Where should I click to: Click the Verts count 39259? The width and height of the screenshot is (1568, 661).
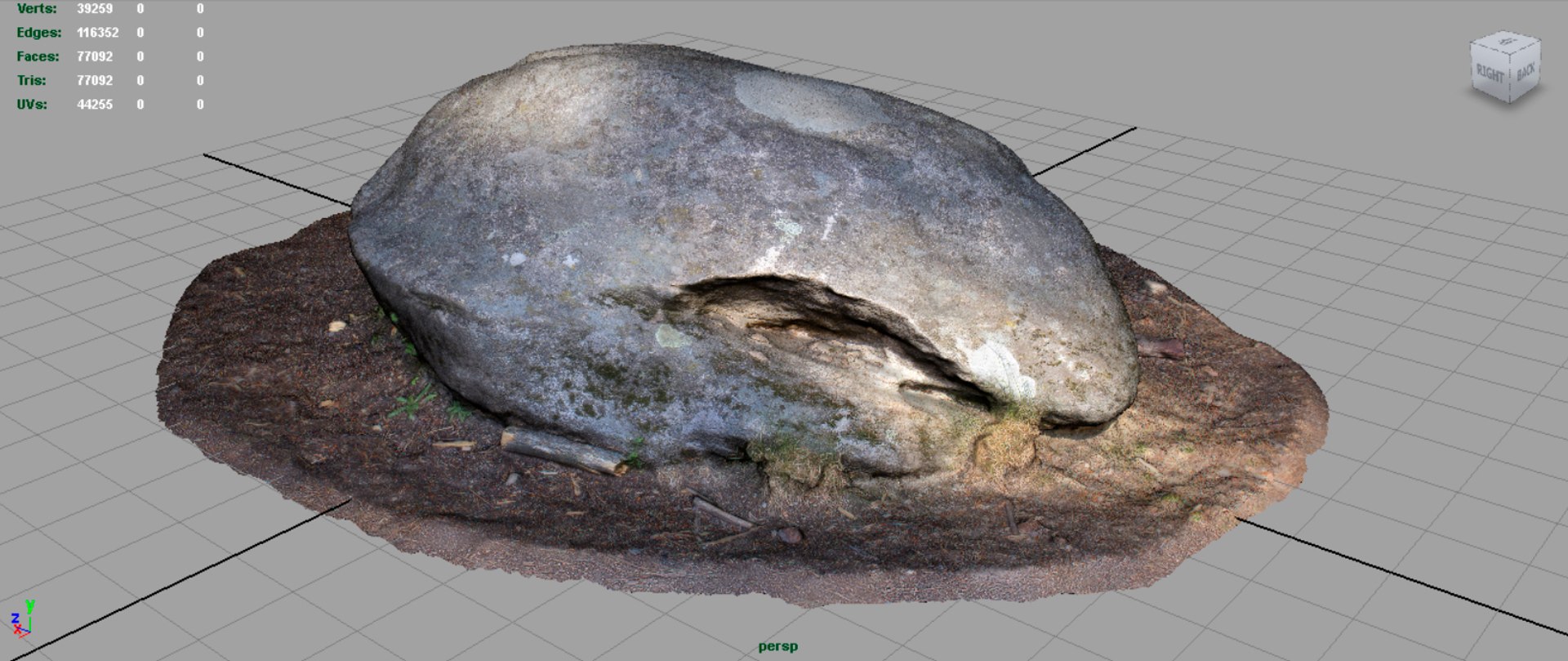[95, 9]
